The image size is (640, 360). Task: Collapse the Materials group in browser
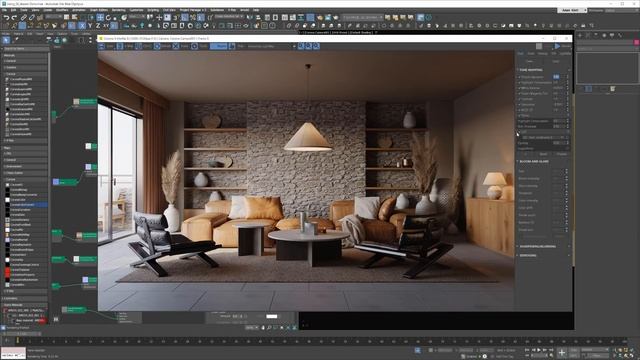tap(24, 55)
